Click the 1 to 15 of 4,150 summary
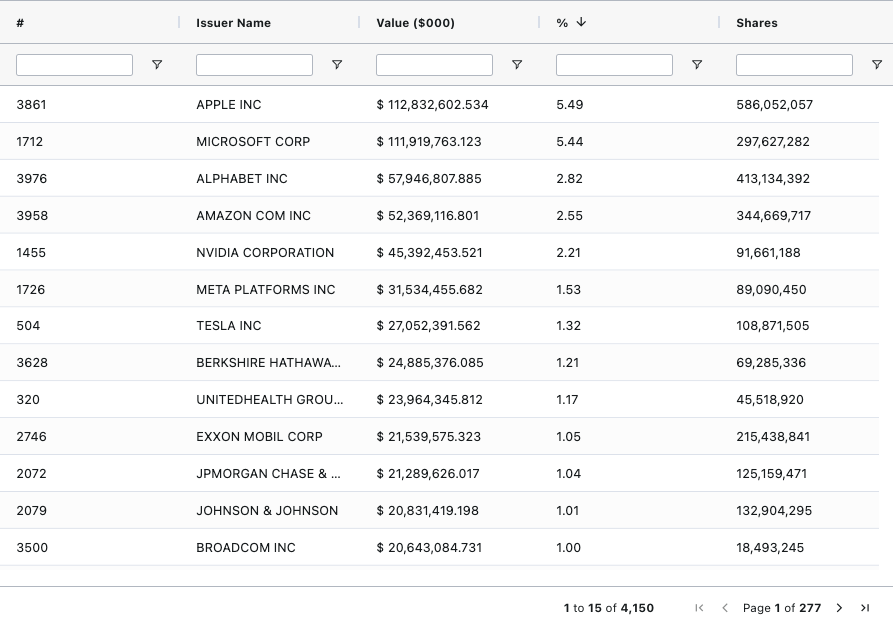The height and width of the screenshot is (629, 893). 609,608
